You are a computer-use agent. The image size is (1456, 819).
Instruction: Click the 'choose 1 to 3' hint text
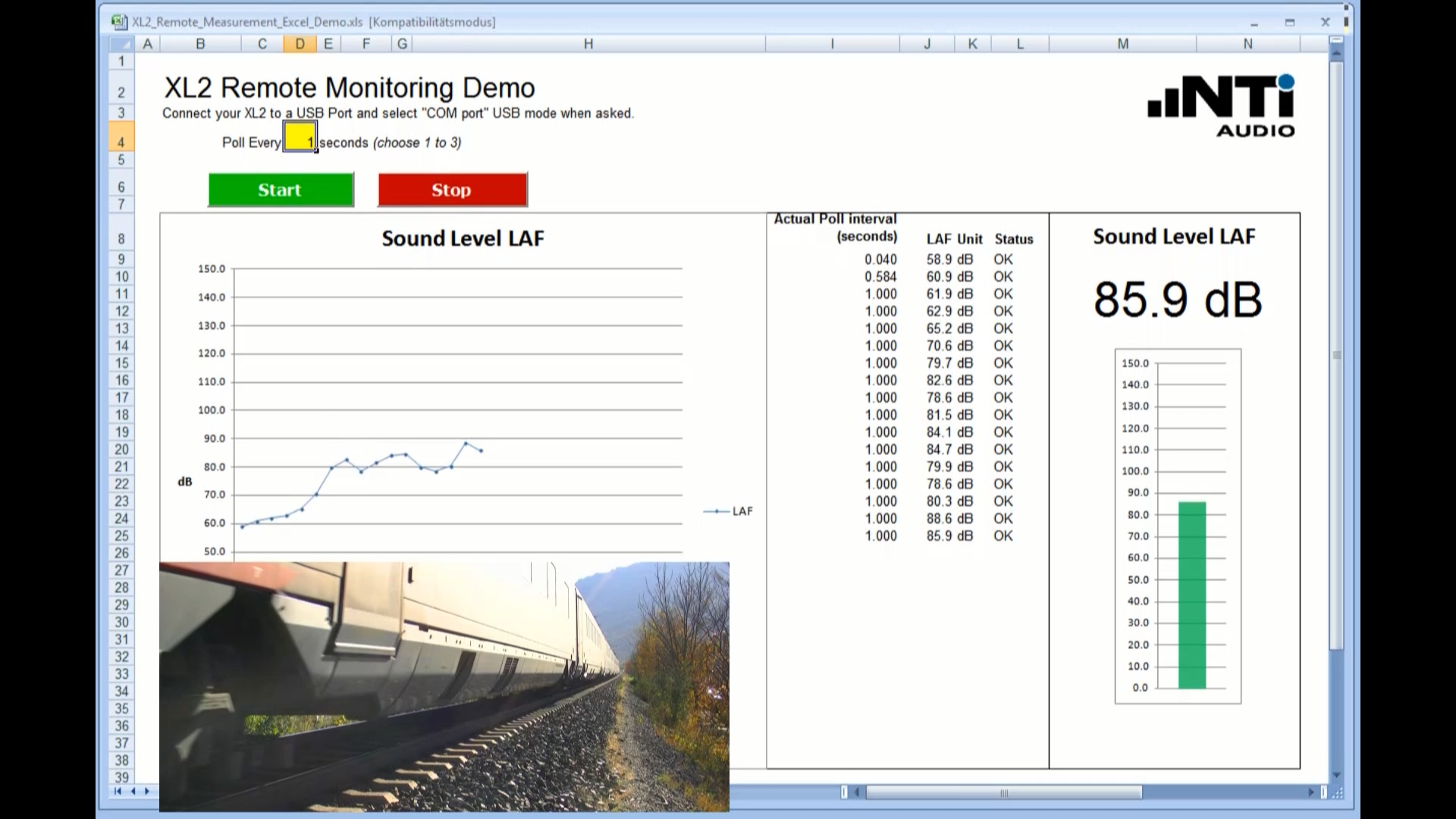(417, 143)
